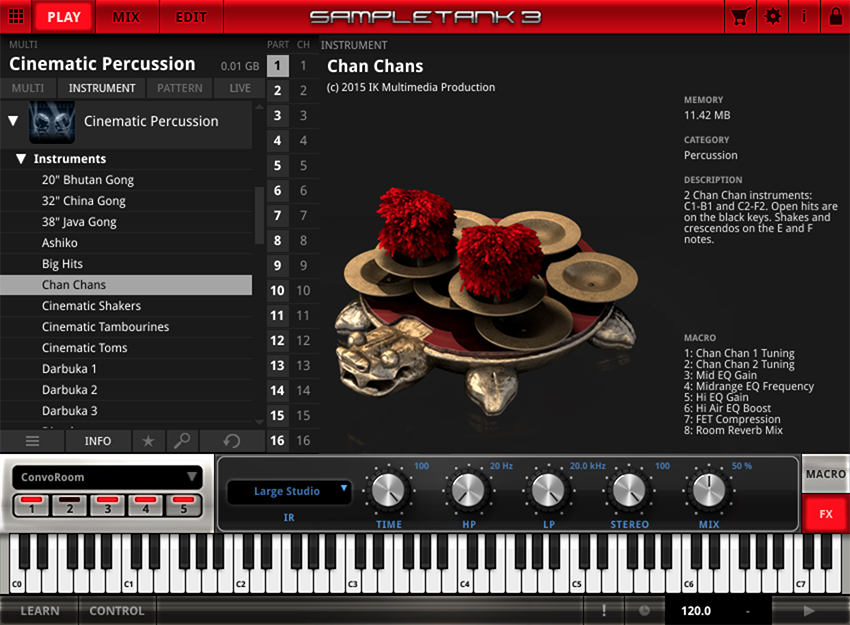
Task: Toggle effect slot 2 on
Action: [x=69, y=505]
